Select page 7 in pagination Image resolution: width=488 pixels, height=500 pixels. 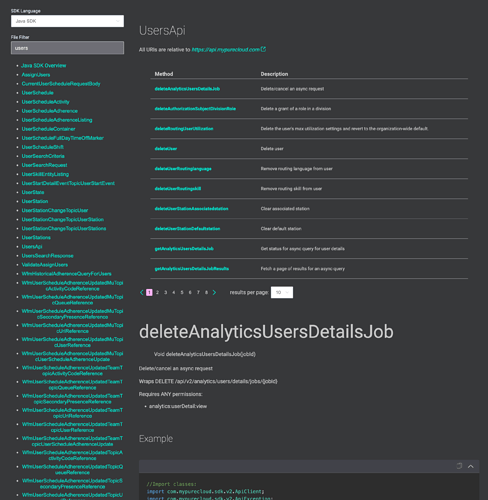pos(198,292)
